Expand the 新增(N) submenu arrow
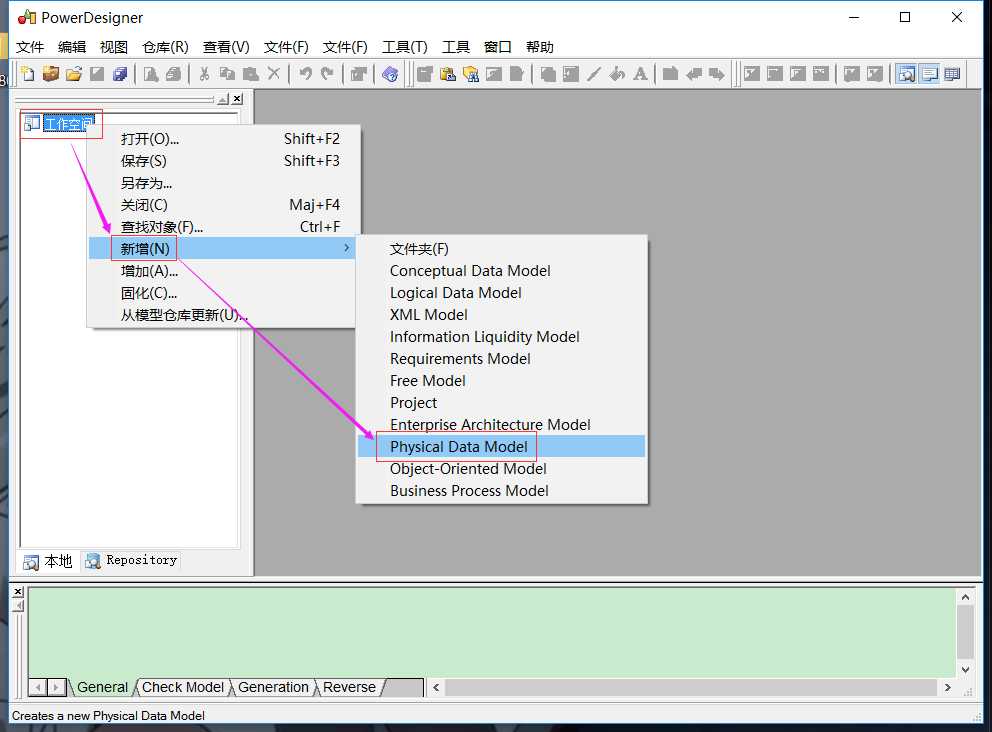 pyautogui.click(x=346, y=248)
